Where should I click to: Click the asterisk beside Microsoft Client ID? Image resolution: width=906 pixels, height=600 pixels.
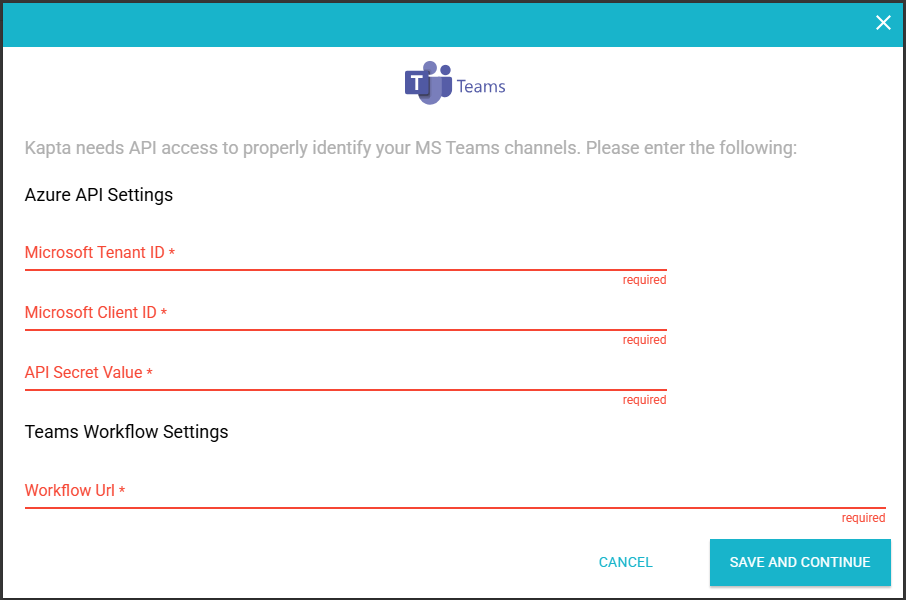(x=164, y=314)
